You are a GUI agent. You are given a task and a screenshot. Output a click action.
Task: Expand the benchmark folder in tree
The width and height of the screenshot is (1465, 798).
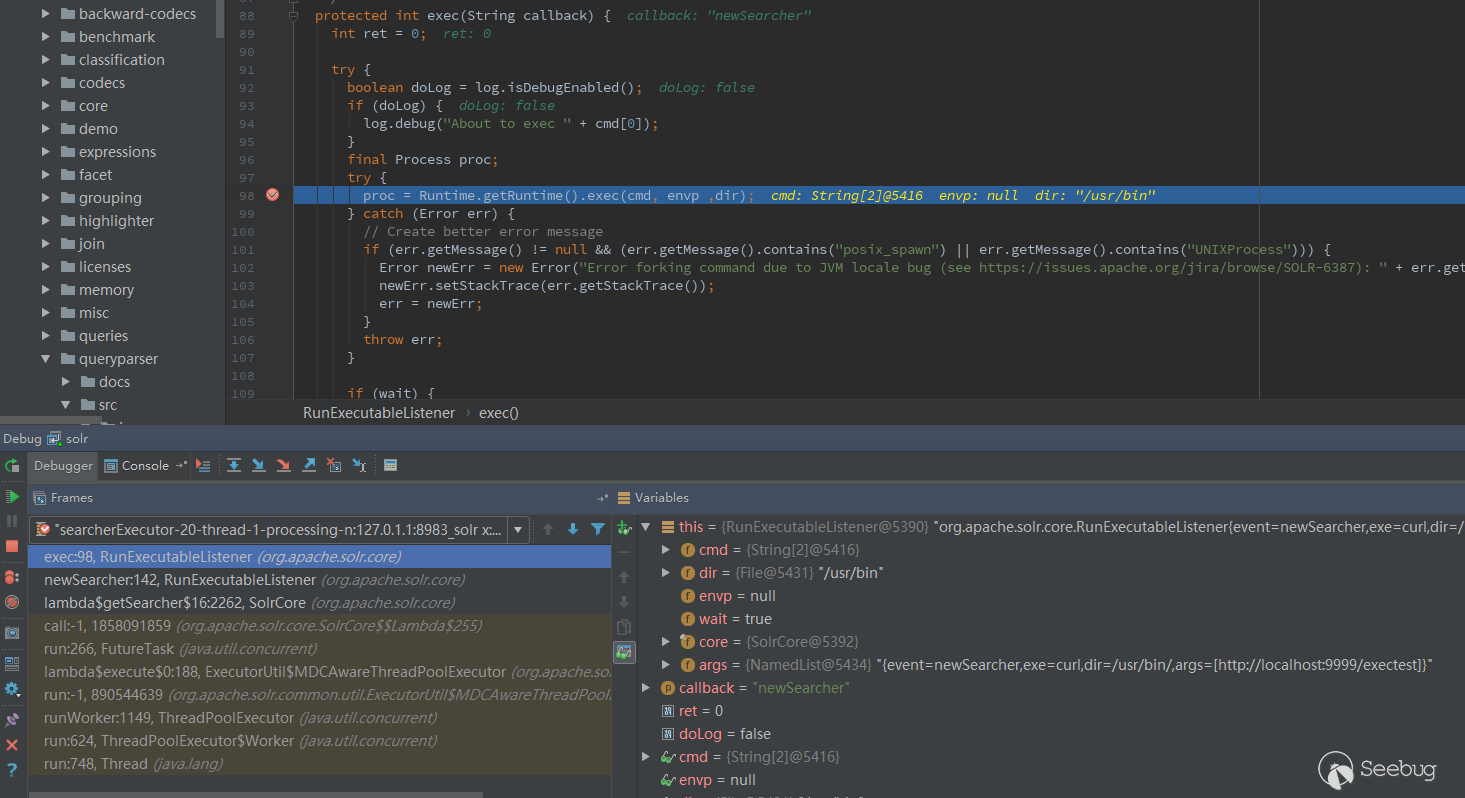[46, 37]
